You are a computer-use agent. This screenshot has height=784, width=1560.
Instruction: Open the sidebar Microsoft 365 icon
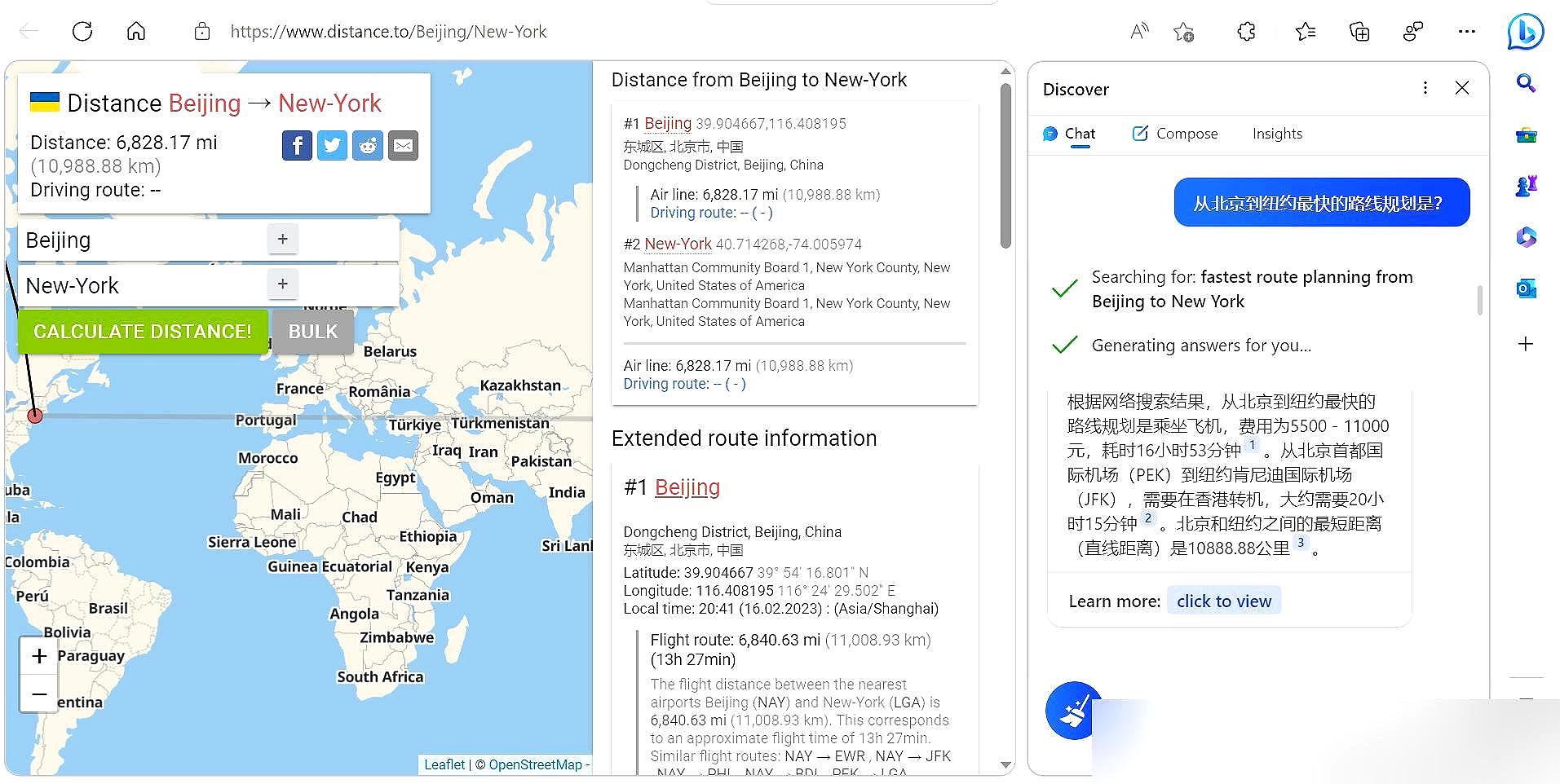click(x=1526, y=237)
